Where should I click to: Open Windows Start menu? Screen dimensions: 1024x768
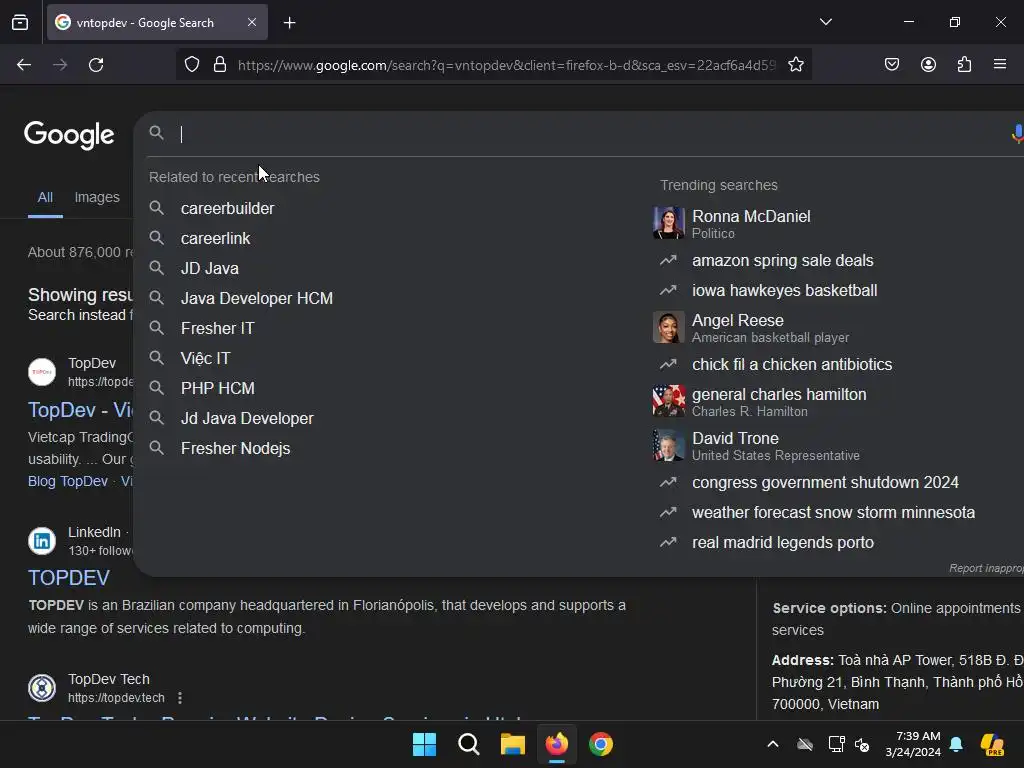(x=424, y=744)
